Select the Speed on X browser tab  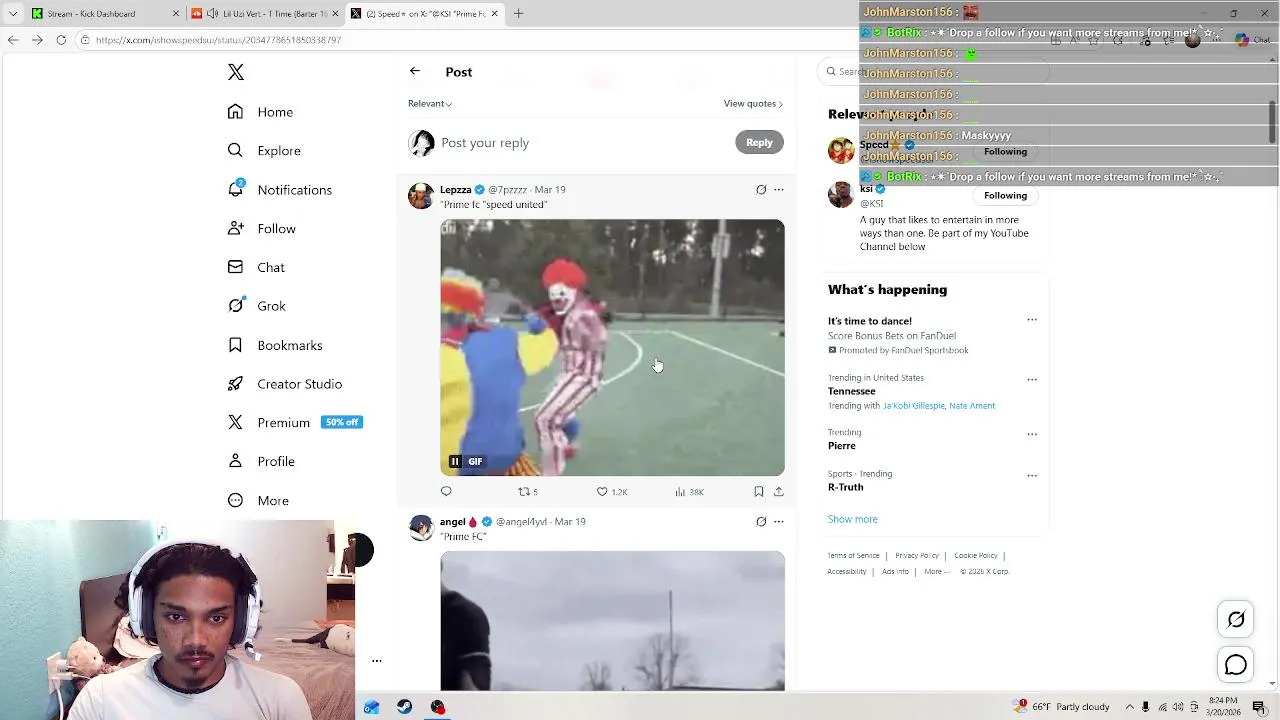tap(423, 14)
